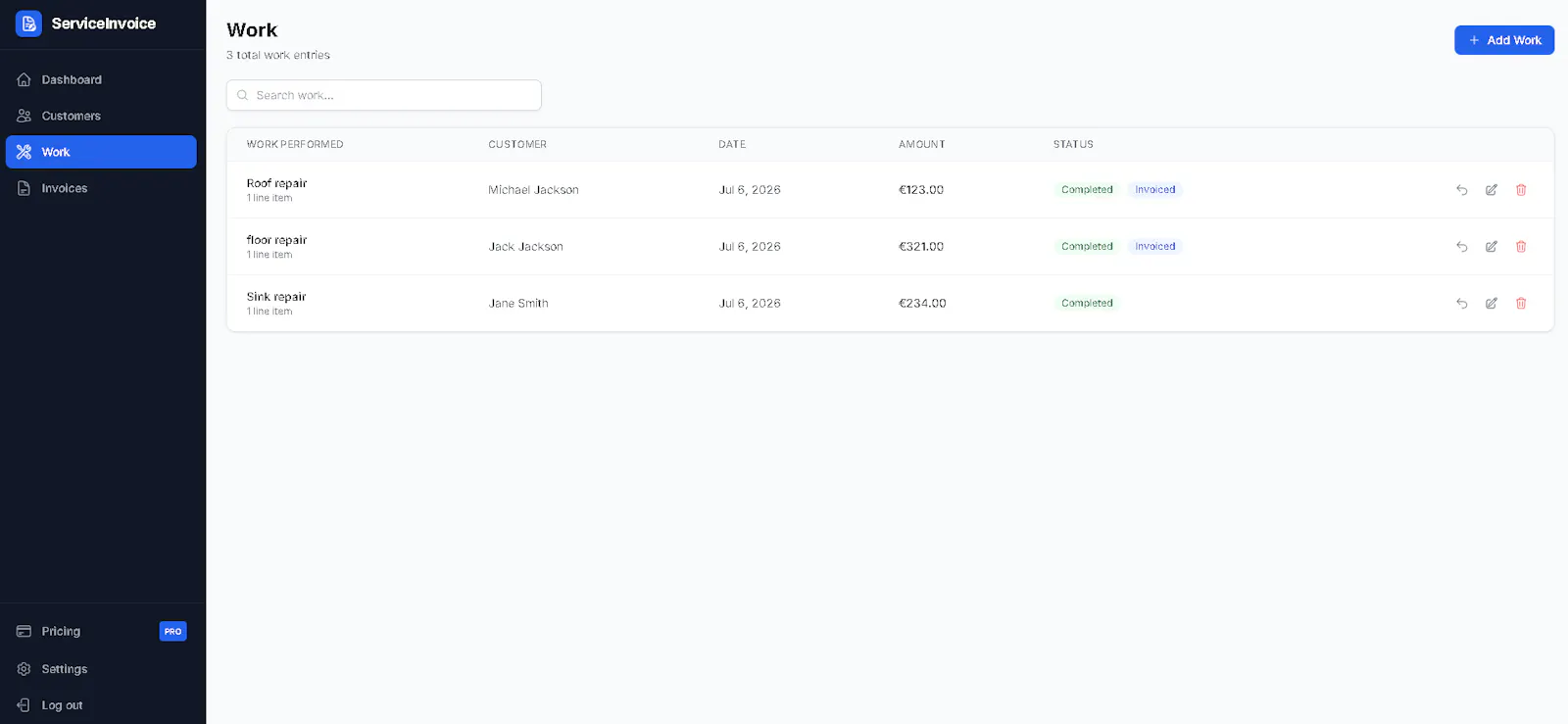Click the Completed badge for Sink repair

click(1087, 304)
